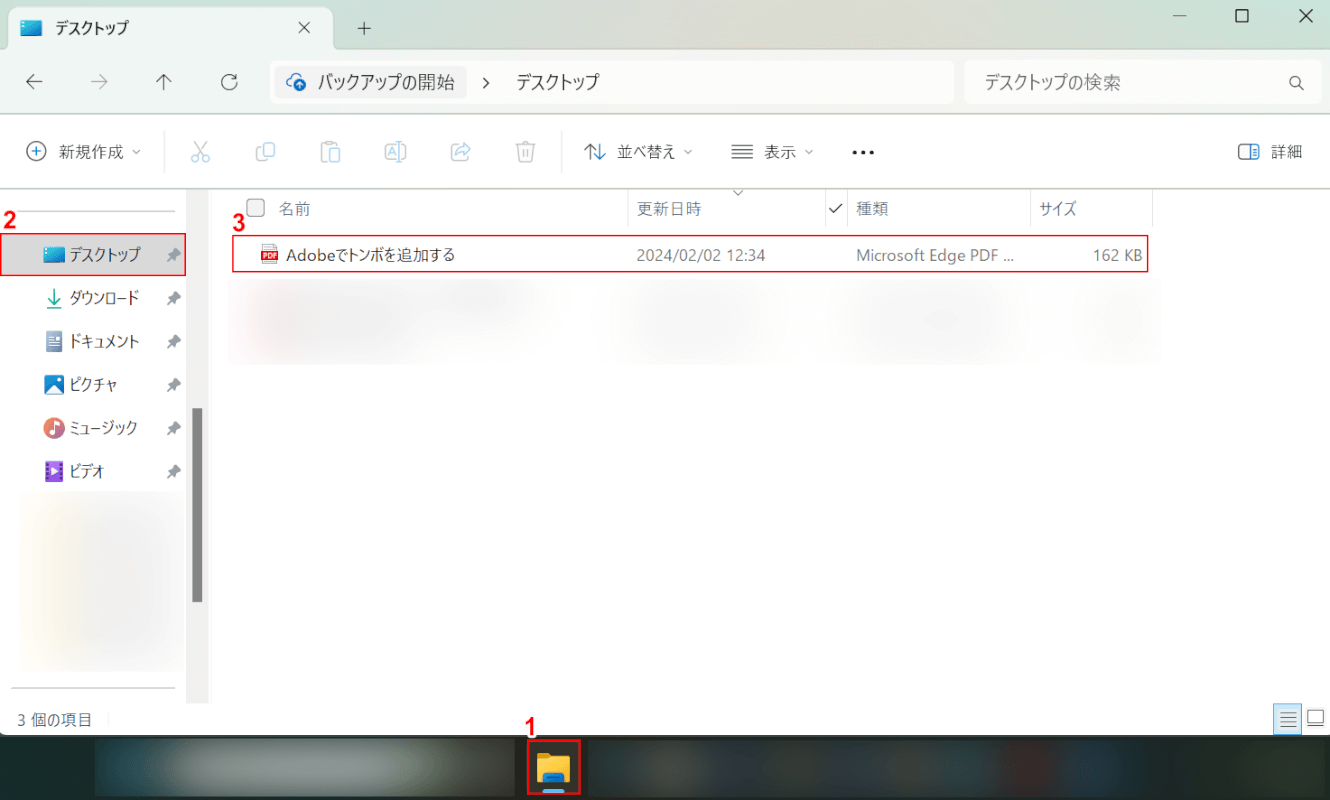Refresh the current folder view
The image size is (1330, 800).
[229, 82]
